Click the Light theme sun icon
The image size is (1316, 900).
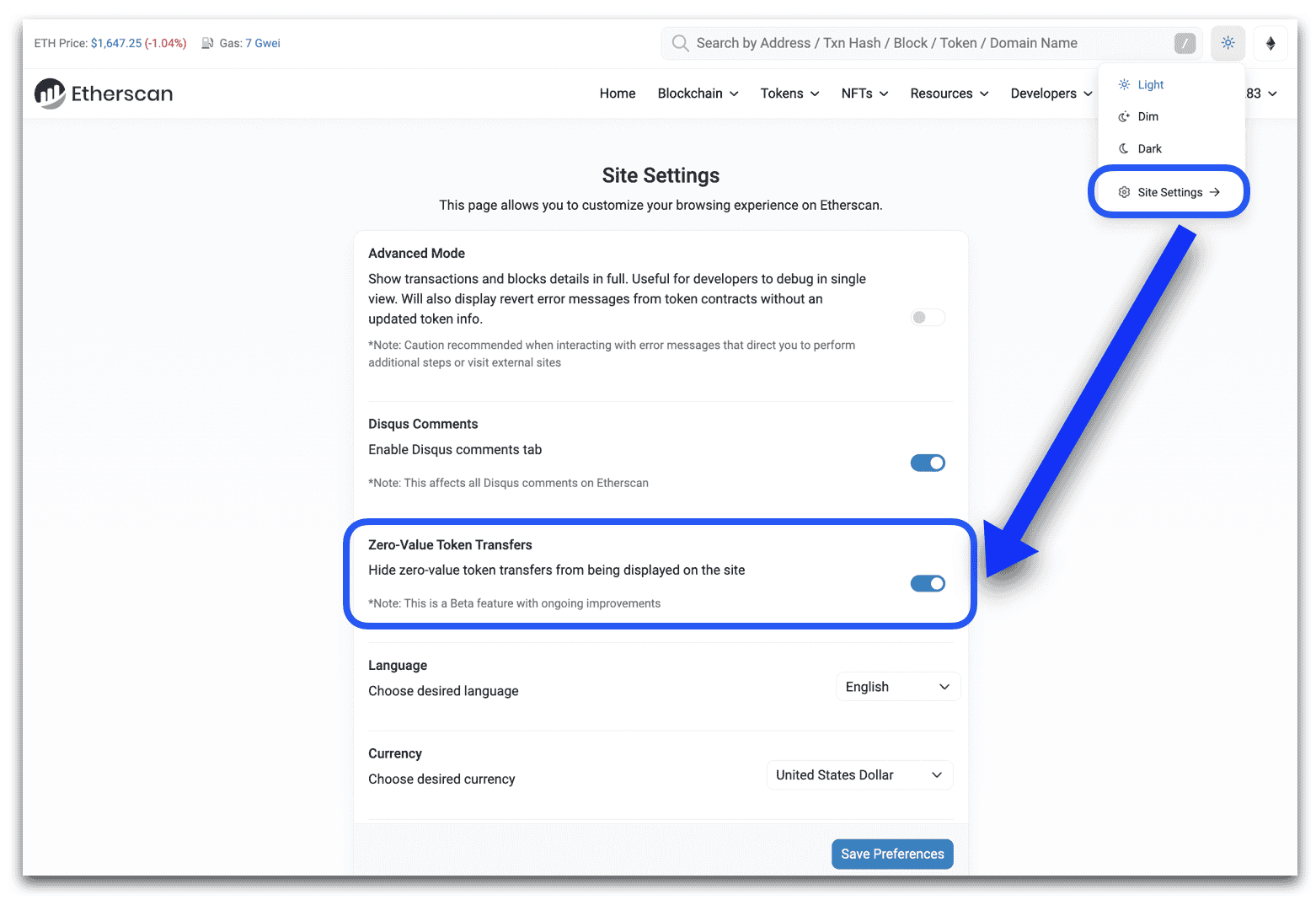[1124, 84]
